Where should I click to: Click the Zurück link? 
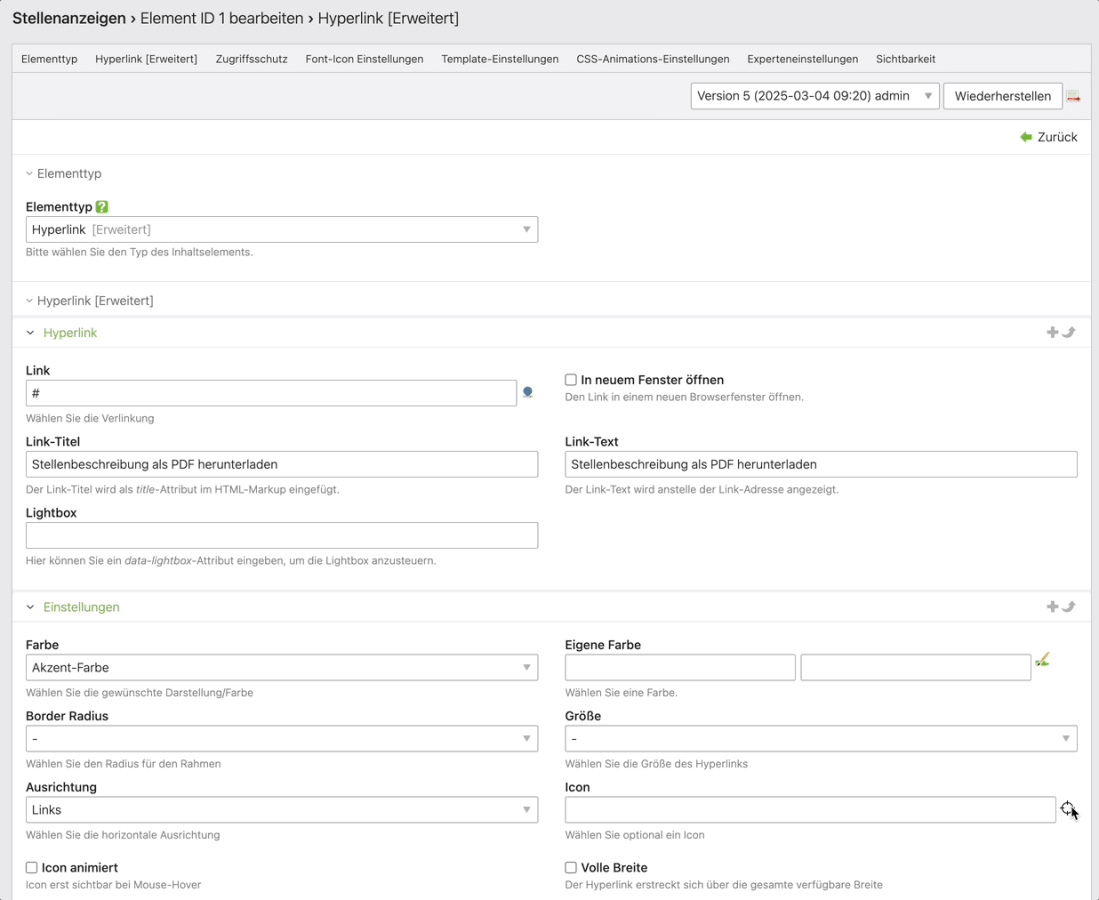[x=1049, y=137]
